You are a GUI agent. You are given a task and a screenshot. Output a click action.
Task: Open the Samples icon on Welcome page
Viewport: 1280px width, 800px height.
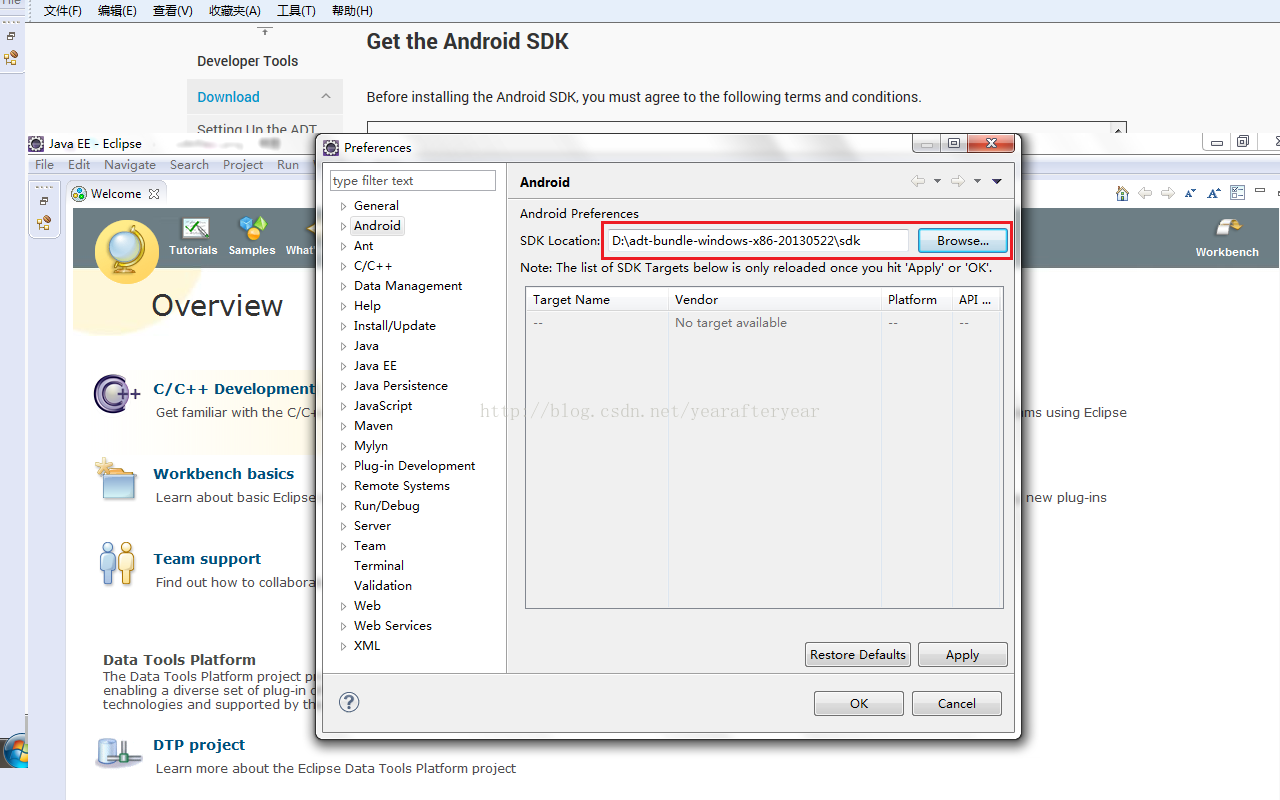tap(252, 229)
